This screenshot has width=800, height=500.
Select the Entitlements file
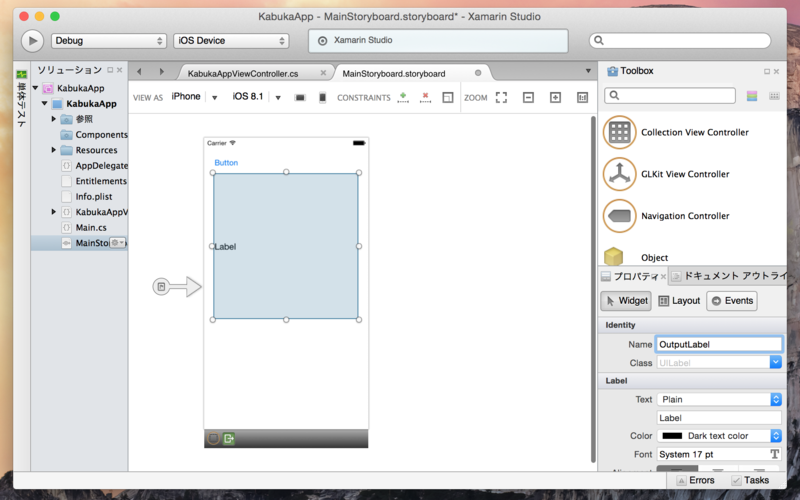click(94, 181)
